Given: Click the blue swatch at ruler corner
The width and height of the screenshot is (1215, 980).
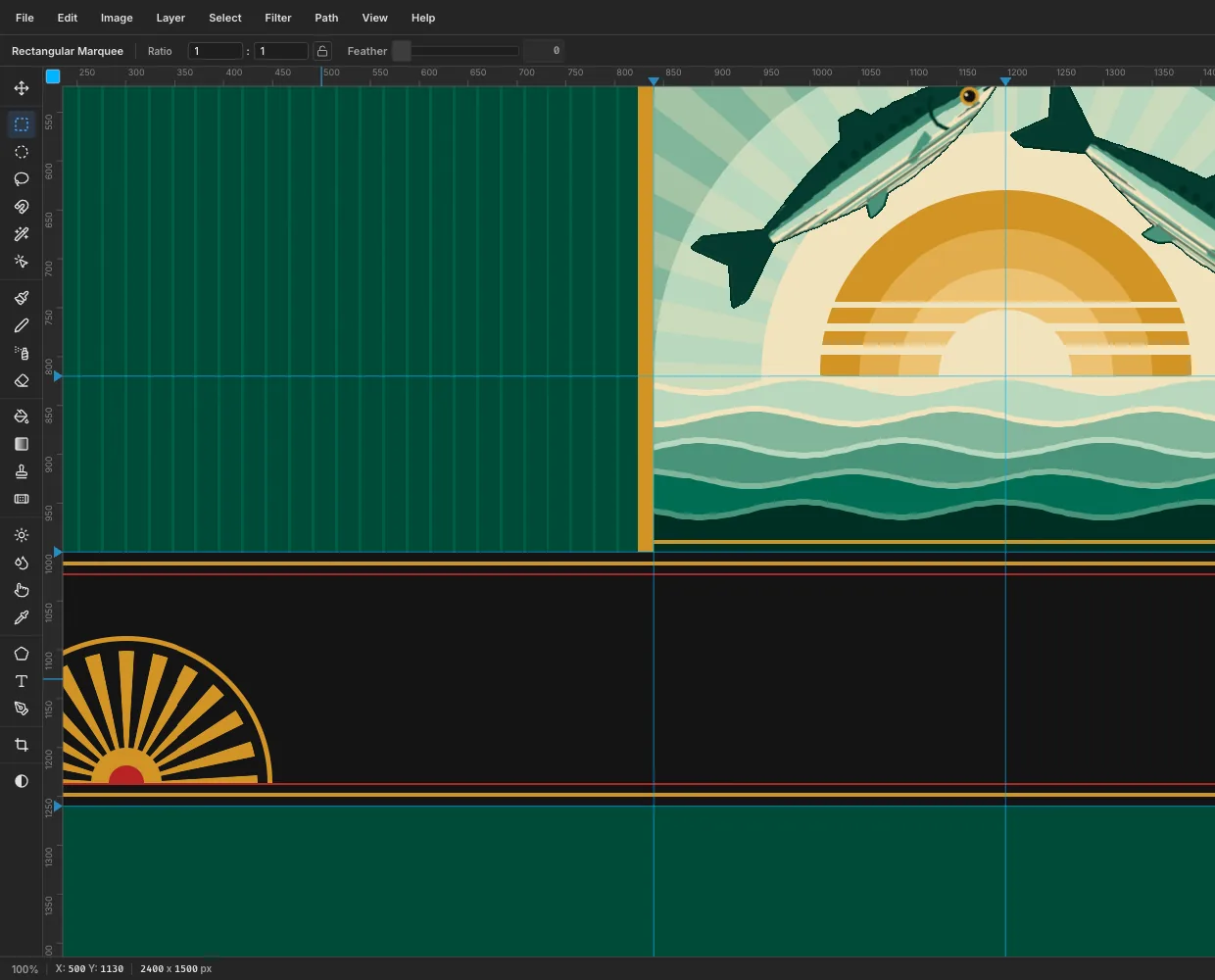Looking at the screenshot, I should [x=53, y=76].
